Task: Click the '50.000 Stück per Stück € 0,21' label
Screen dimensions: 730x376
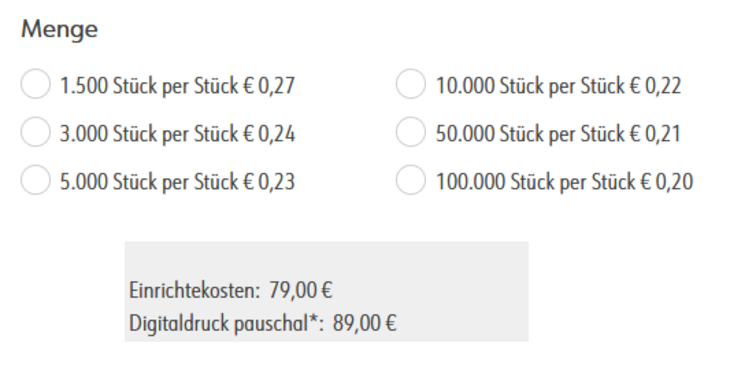Action: click(558, 134)
